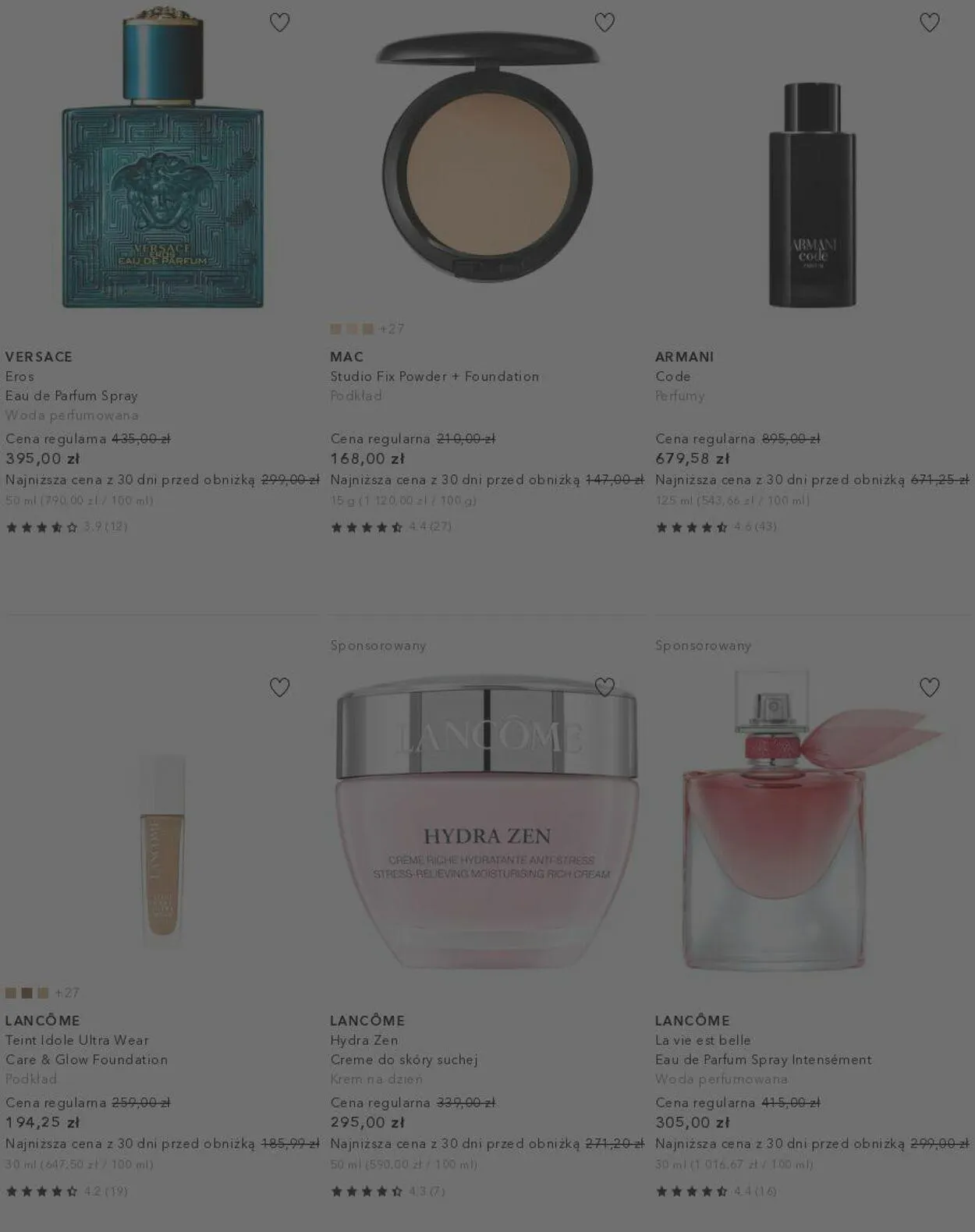The image size is (975, 1232).
Task: Add Versace Eros to wishlist with heart icon
Action: [x=279, y=23]
